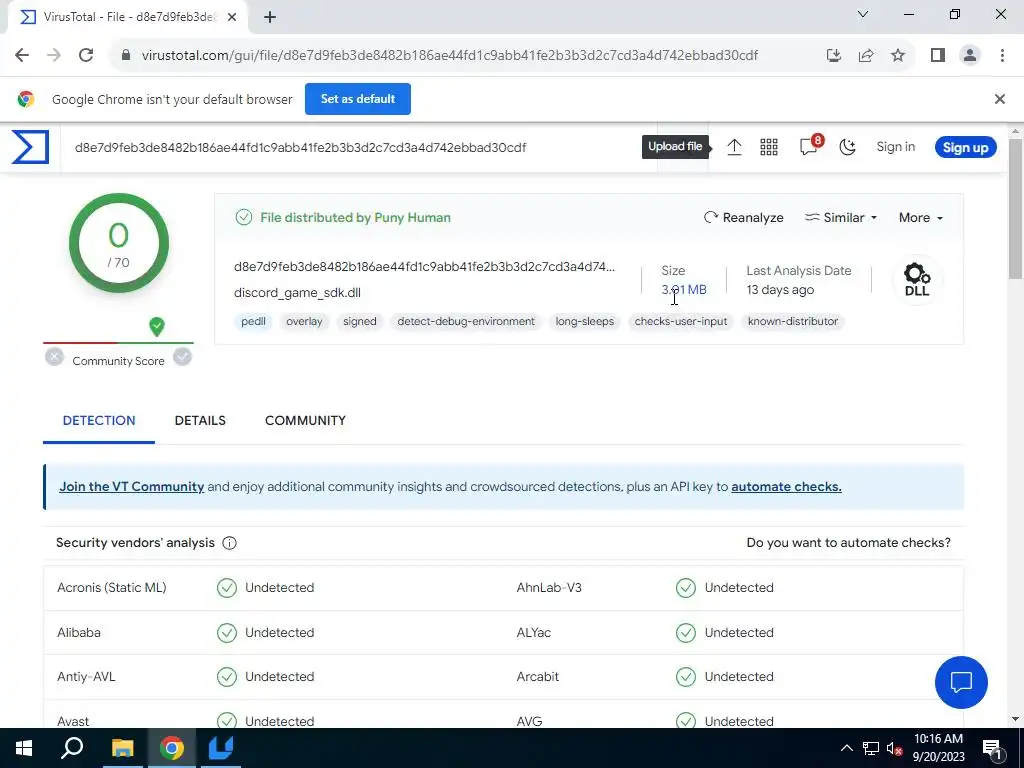Click Do you want to automate checks?
The height and width of the screenshot is (768, 1024).
pos(848,543)
